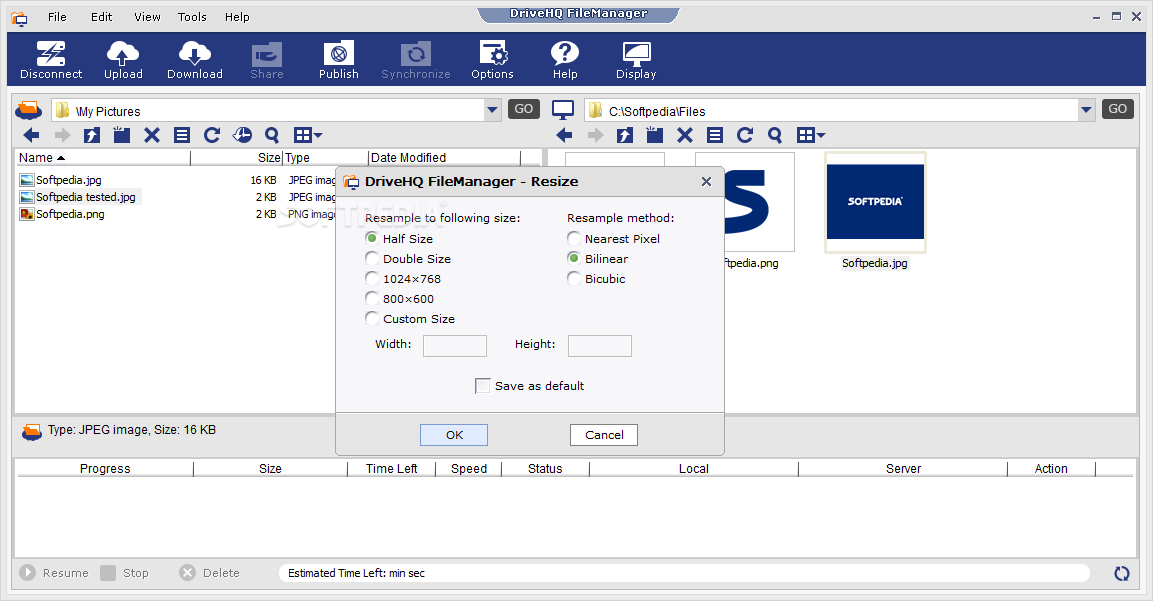Delete selected item in local pane
The image size is (1153, 601).
pyautogui.click(x=685, y=135)
